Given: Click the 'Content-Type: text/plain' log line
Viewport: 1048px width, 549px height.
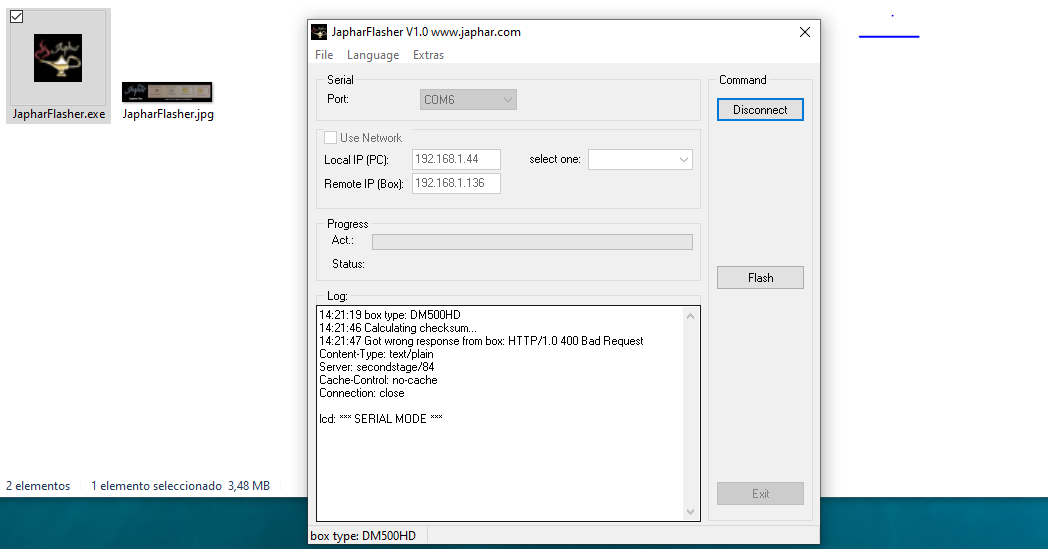Looking at the screenshot, I should (376, 354).
